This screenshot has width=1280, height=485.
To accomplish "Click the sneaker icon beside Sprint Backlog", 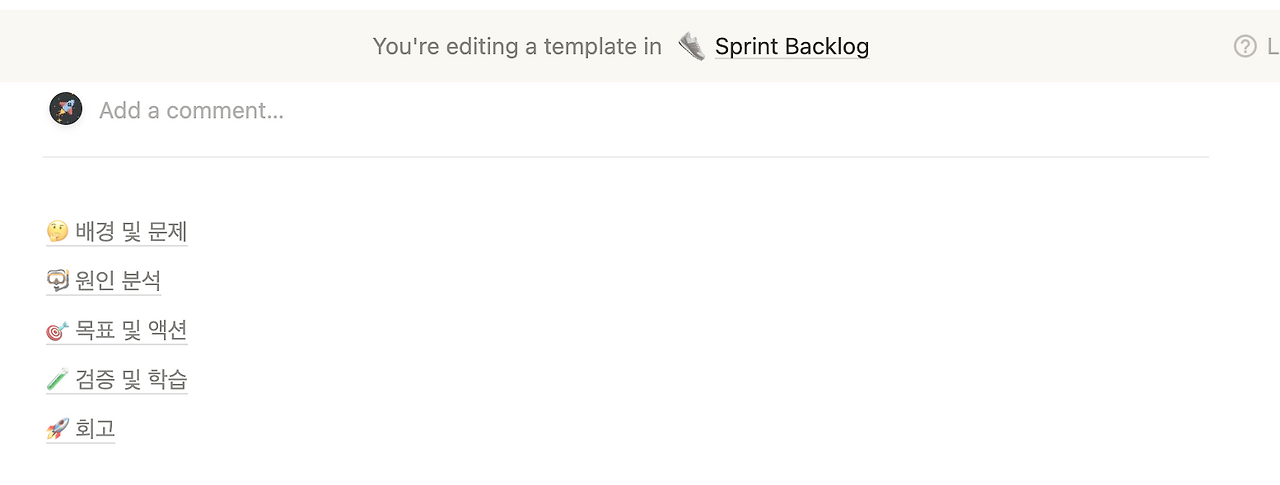I will coord(691,46).
